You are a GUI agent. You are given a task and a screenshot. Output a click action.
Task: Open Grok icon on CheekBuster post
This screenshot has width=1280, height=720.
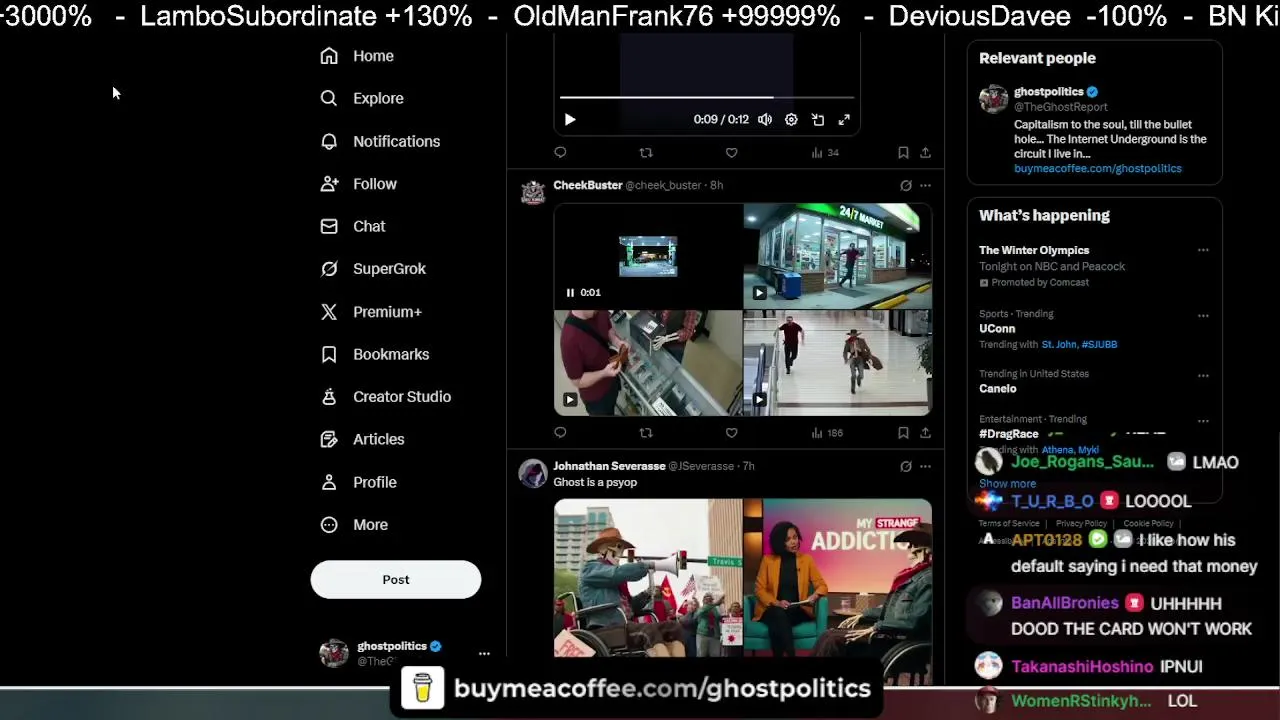pos(906,186)
